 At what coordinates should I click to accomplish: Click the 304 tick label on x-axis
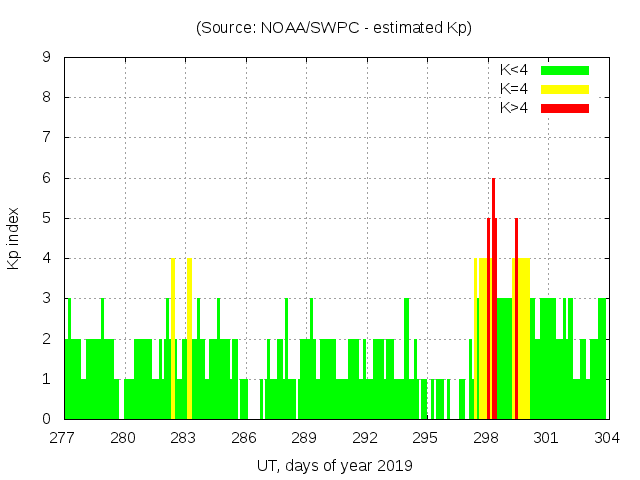pyautogui.click(x=606, y=437)
